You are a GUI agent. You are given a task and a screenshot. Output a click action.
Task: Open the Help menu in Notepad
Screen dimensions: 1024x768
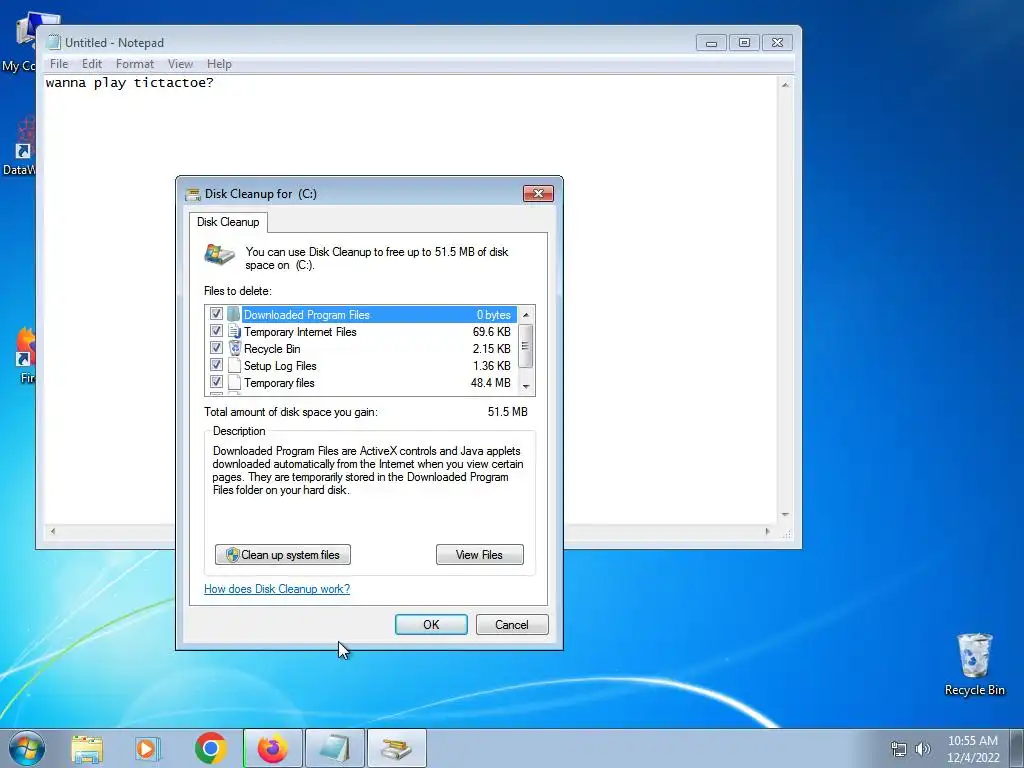point(219,64)
